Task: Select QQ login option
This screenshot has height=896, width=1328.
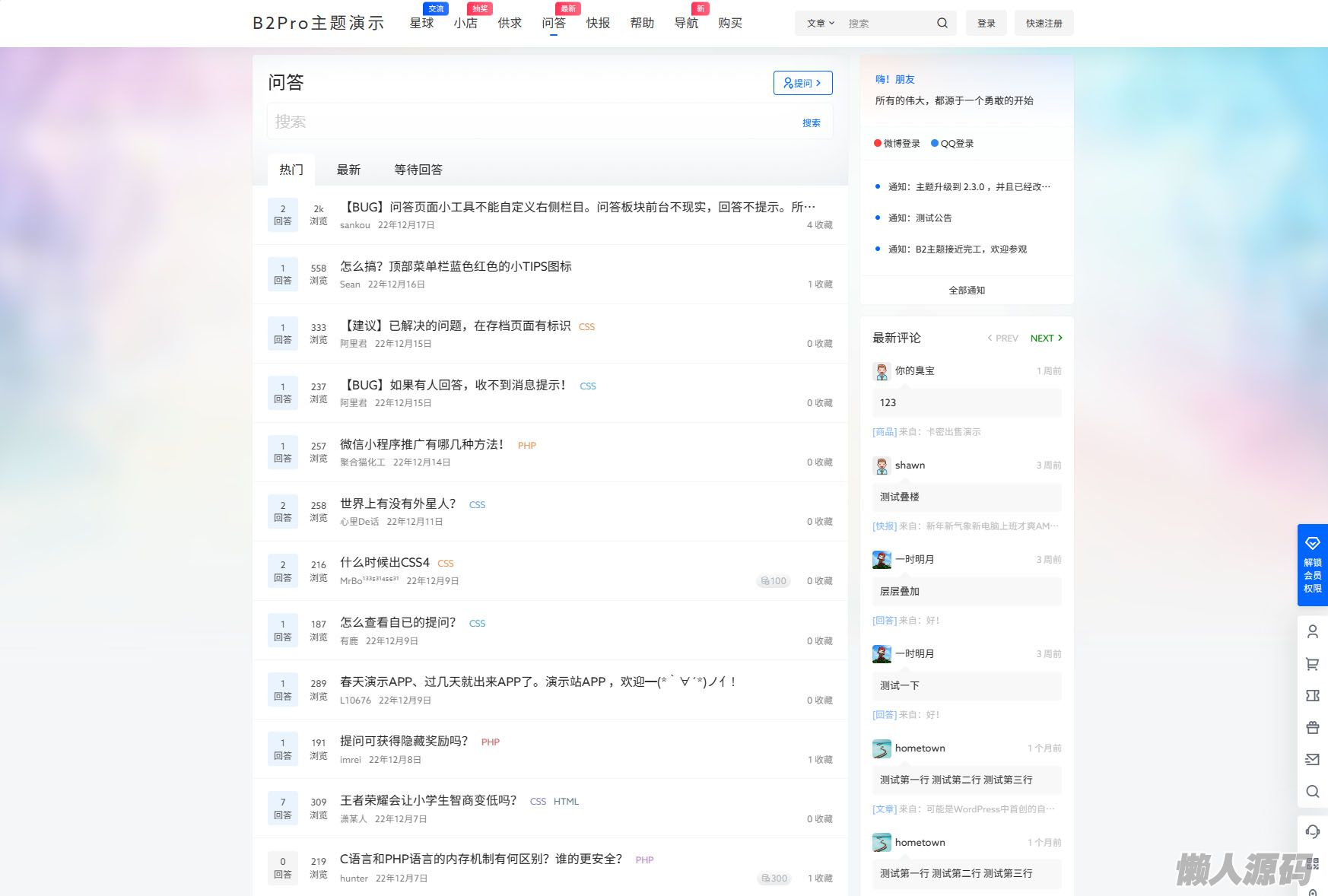Action: click(x=952, y=143)
